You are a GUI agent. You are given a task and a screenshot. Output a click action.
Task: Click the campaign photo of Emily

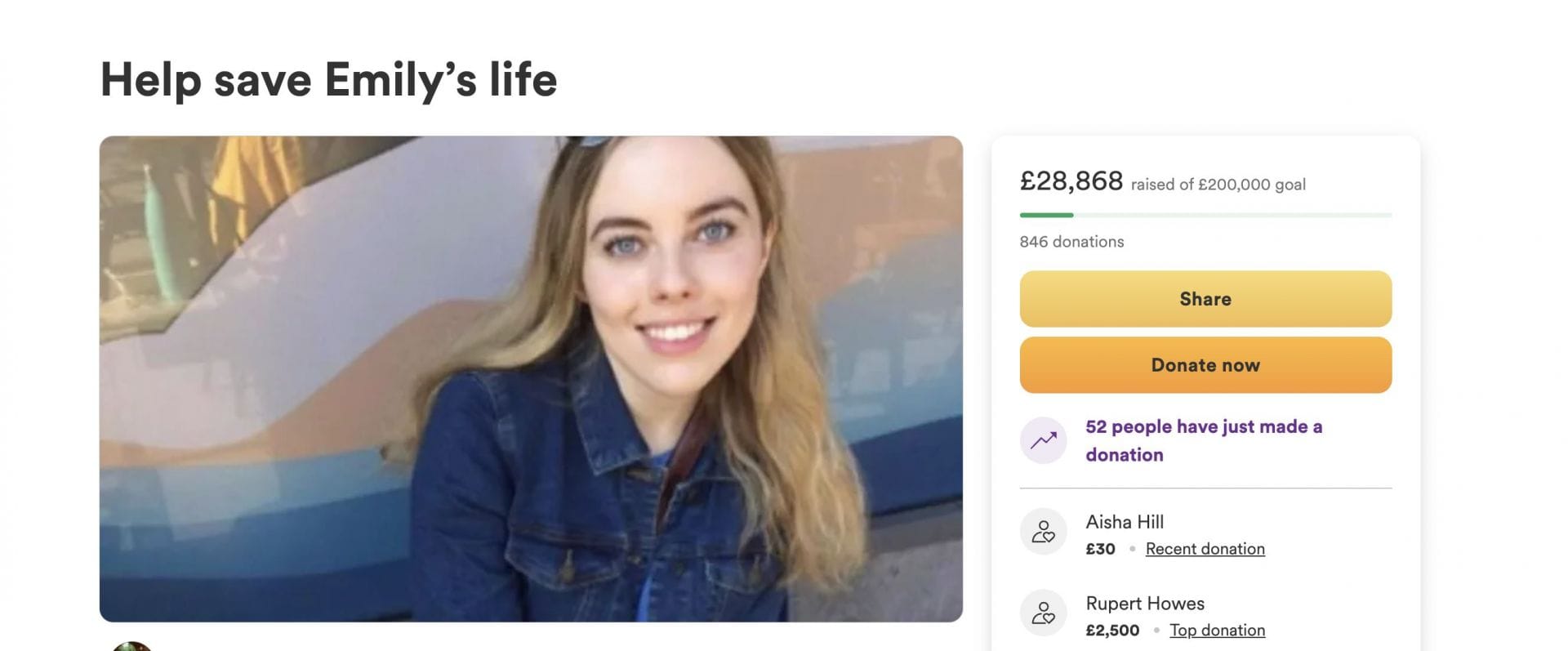coord(531,378)
